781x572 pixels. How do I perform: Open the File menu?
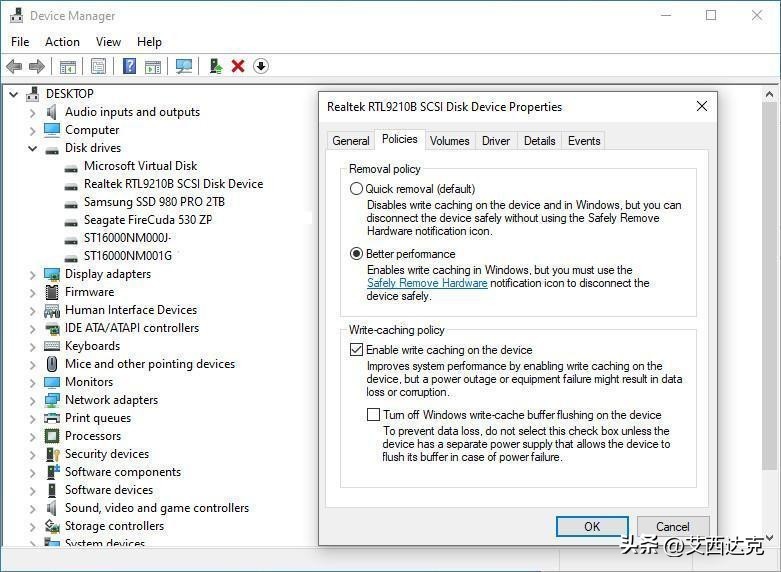[x=20, y=42]
